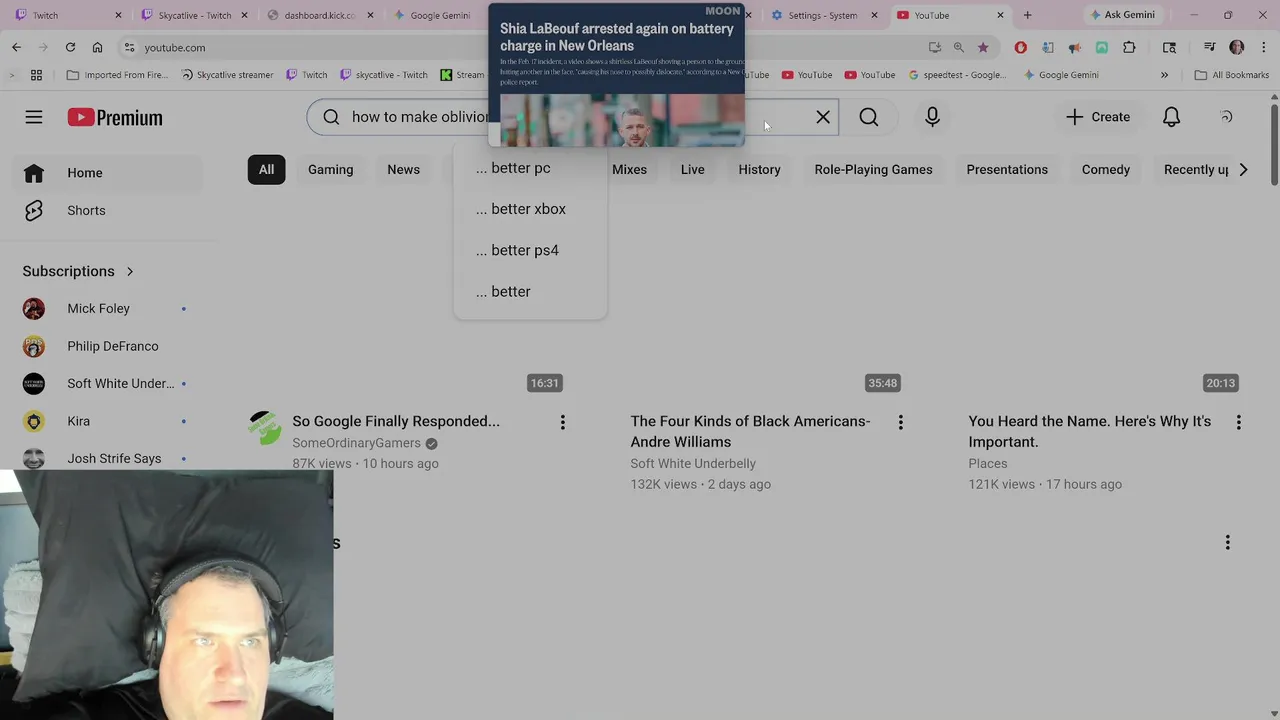Select the Role-Playing Games chip
1280x720 pixels.
(873, 169)
